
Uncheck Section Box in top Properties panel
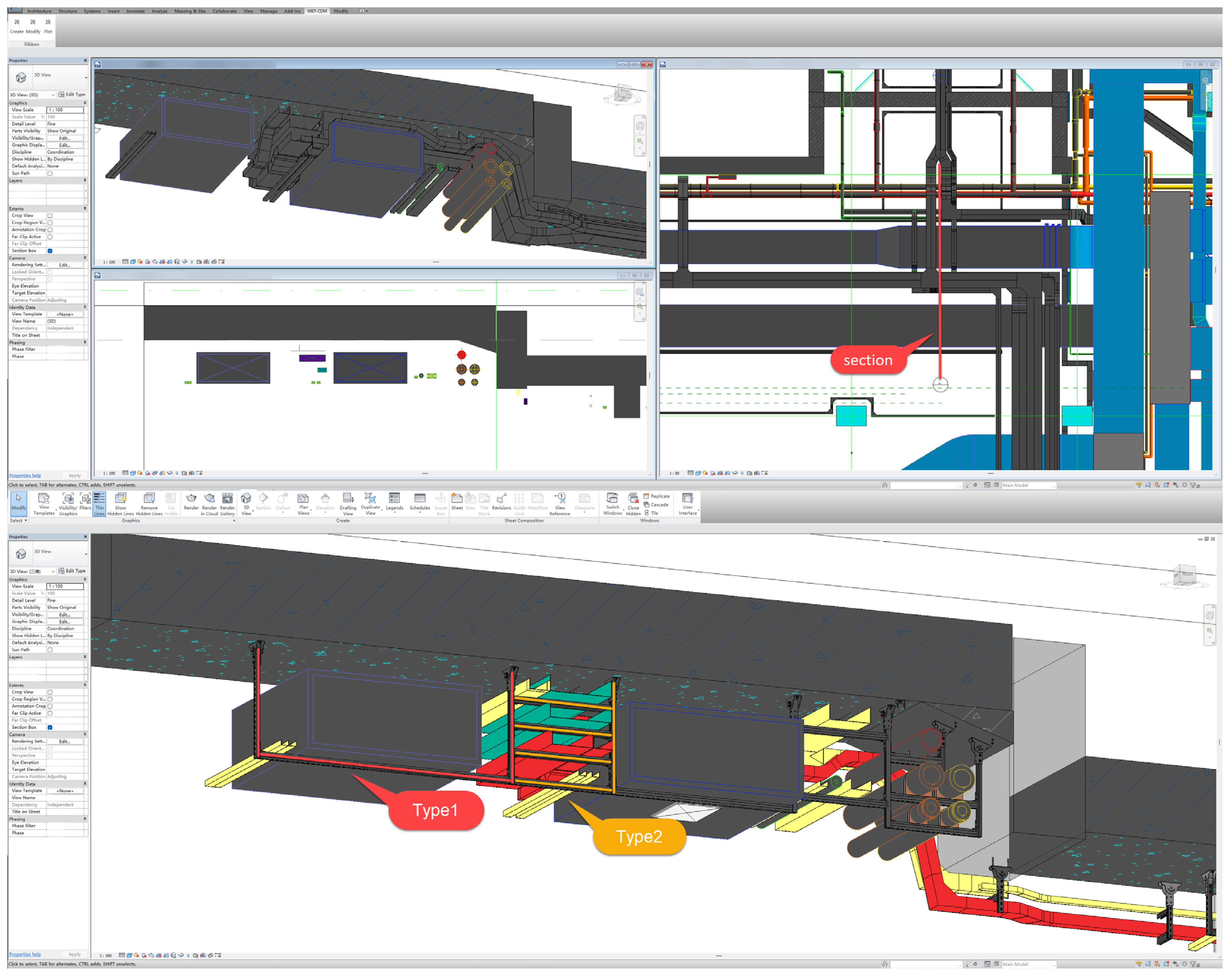coord(50,251)
